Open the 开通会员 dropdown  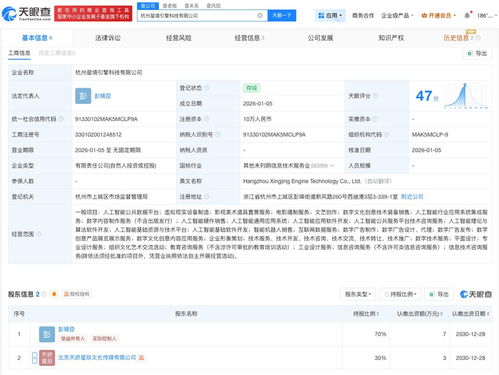(x=439, y=15)
